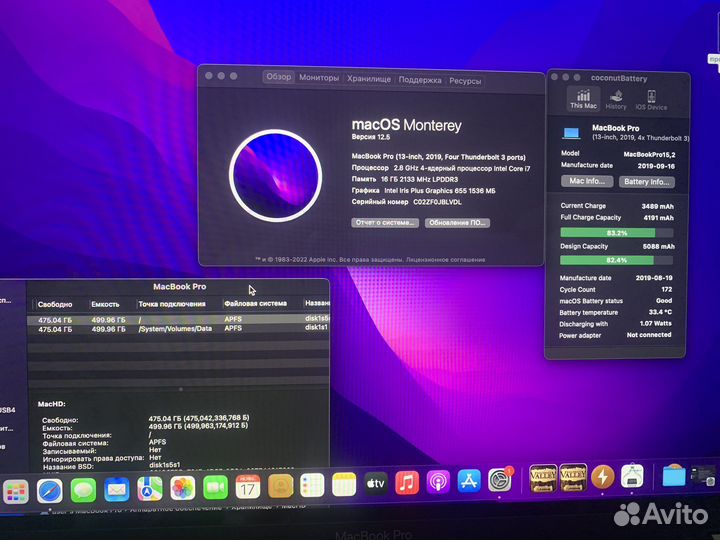
Task: Open App Store in the Dock
Action: tap(469, 481)
